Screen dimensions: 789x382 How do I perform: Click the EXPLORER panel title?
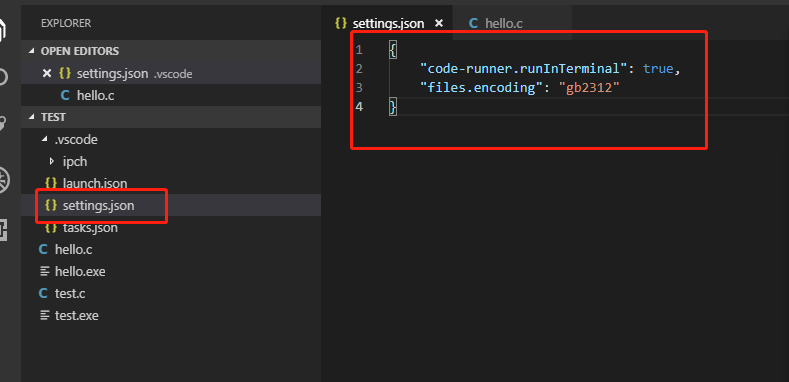[x=66, y=23]
